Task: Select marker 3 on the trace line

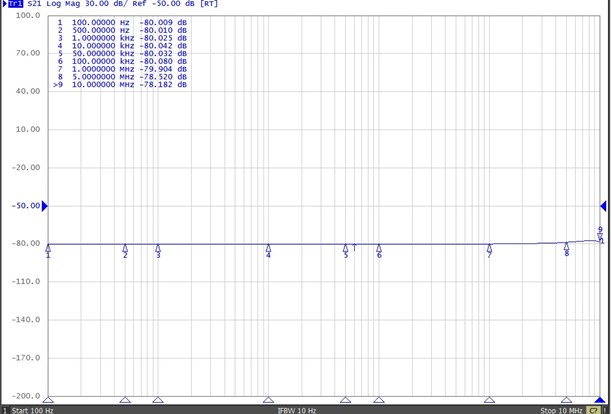Action: [x=158, y=248]
